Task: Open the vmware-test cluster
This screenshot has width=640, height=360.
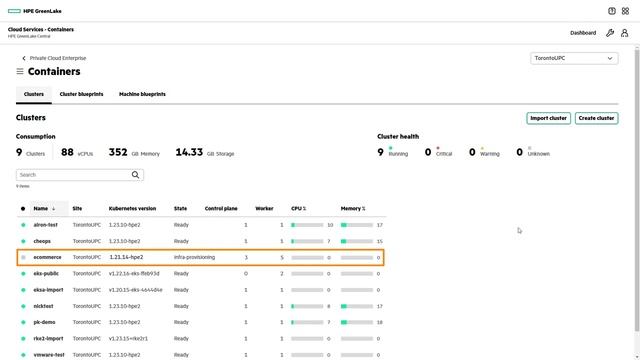Action: coord(49,355)
